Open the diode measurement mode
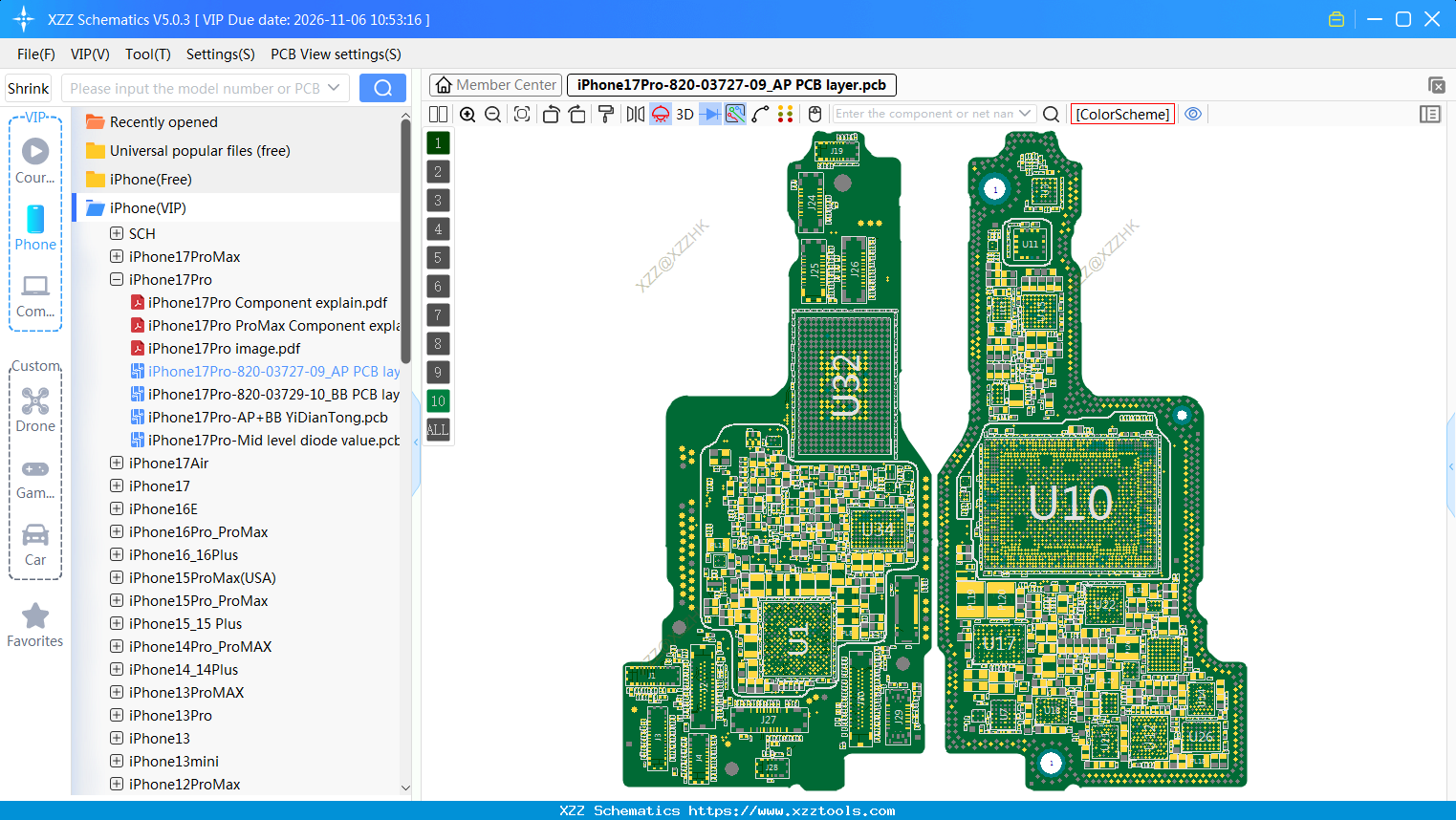Image resolution: width=1456 pixels, height=820 pixels. tap(710, 114)
